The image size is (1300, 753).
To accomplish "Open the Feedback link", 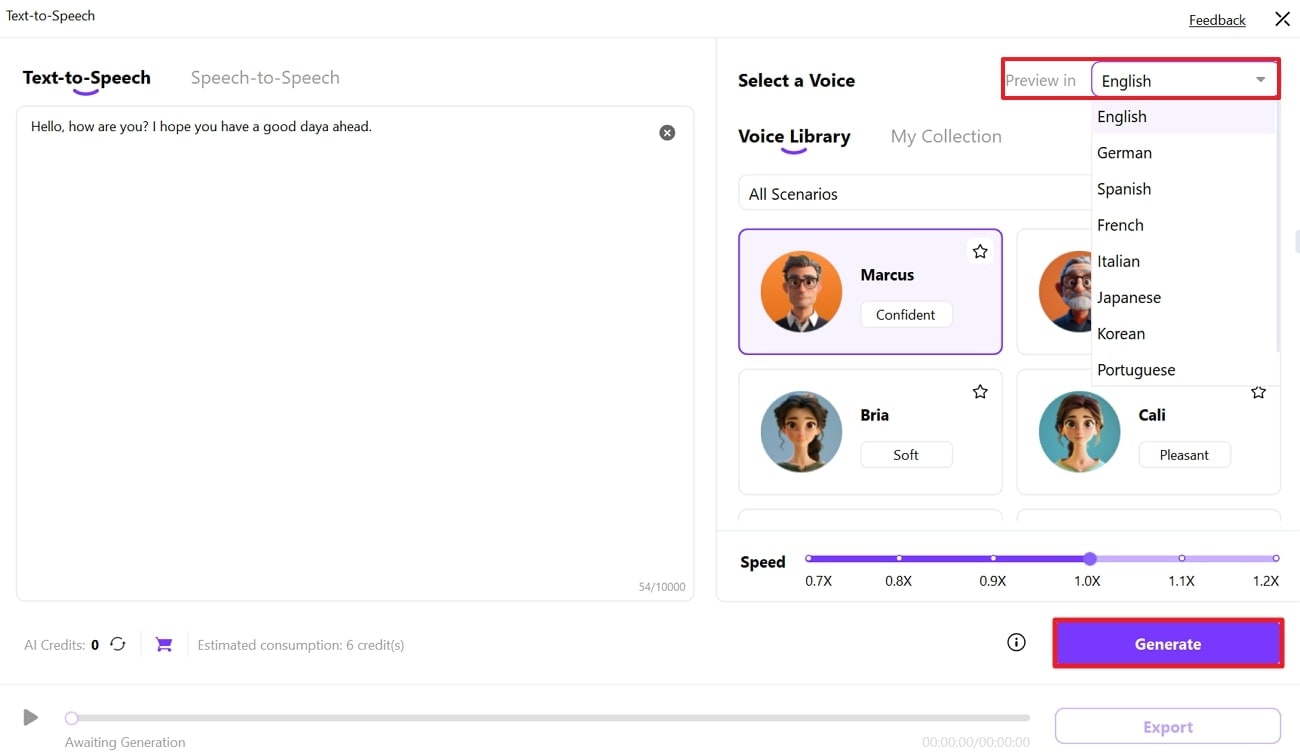I will click(1217, 20).
